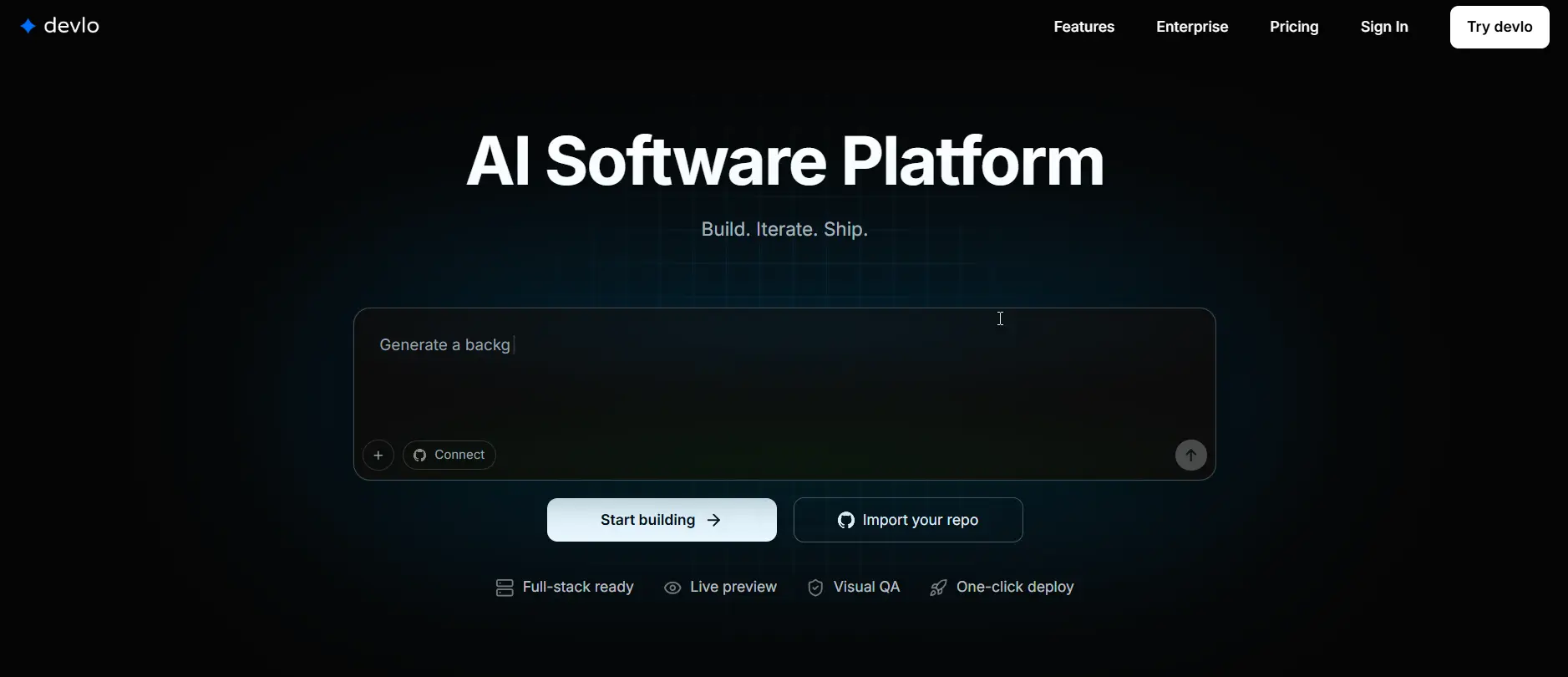Image resolution: width=1568 pixels, height=677 pixels.
Task: Click the Import your repo button
Action: (x=908, y=520)
